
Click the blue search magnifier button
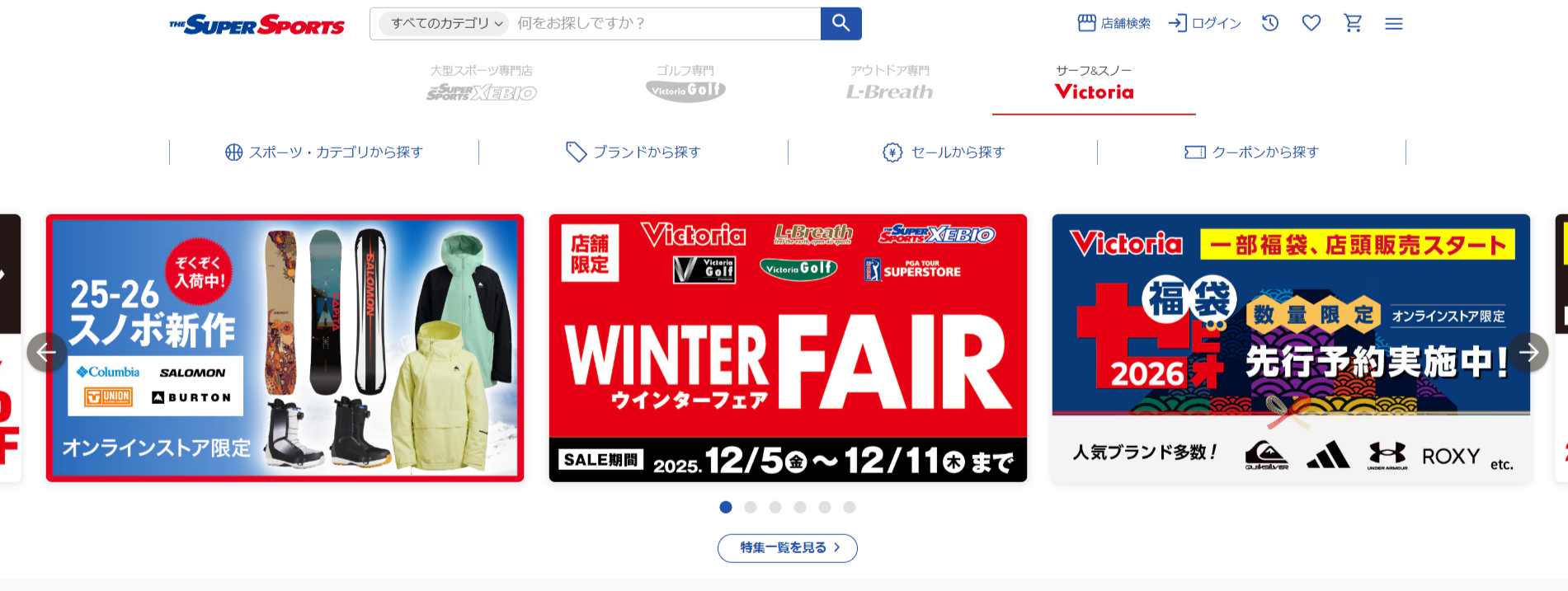tap(841, 23)
